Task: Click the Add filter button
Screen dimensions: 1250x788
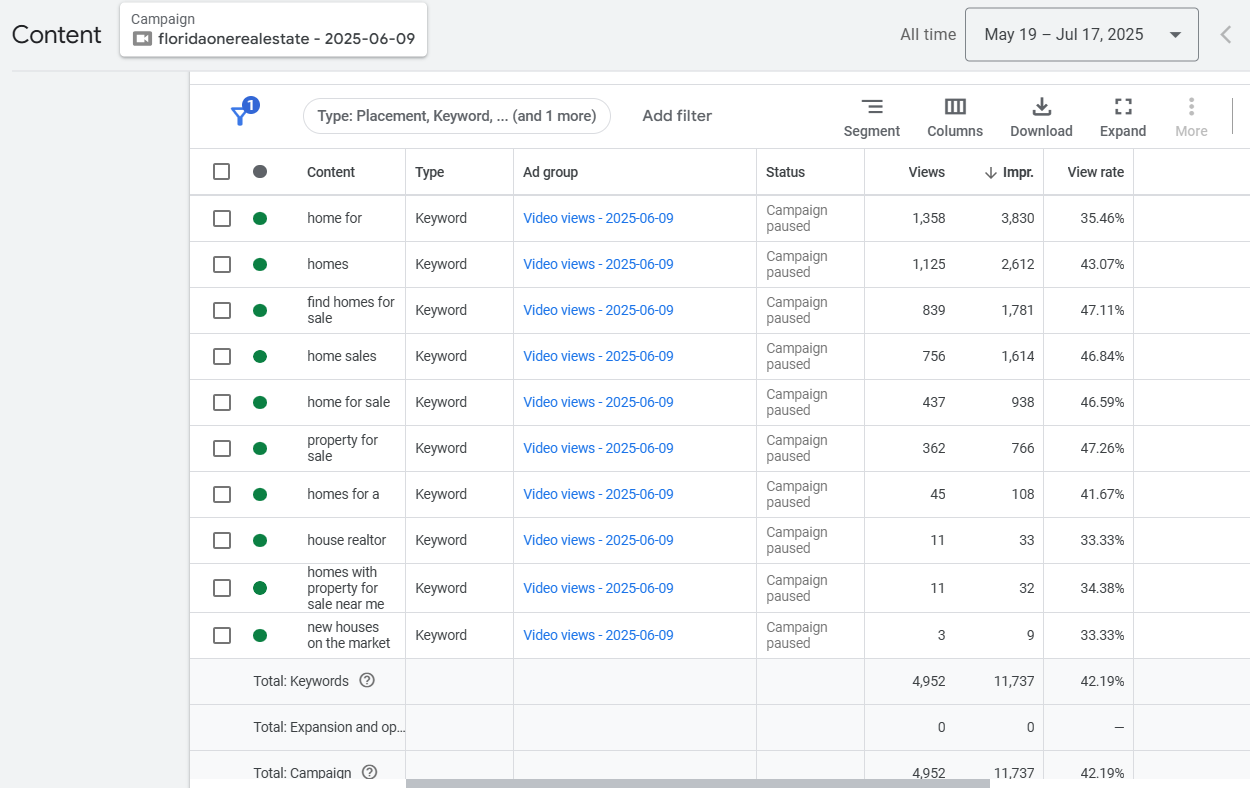Action: coord(677,116)
